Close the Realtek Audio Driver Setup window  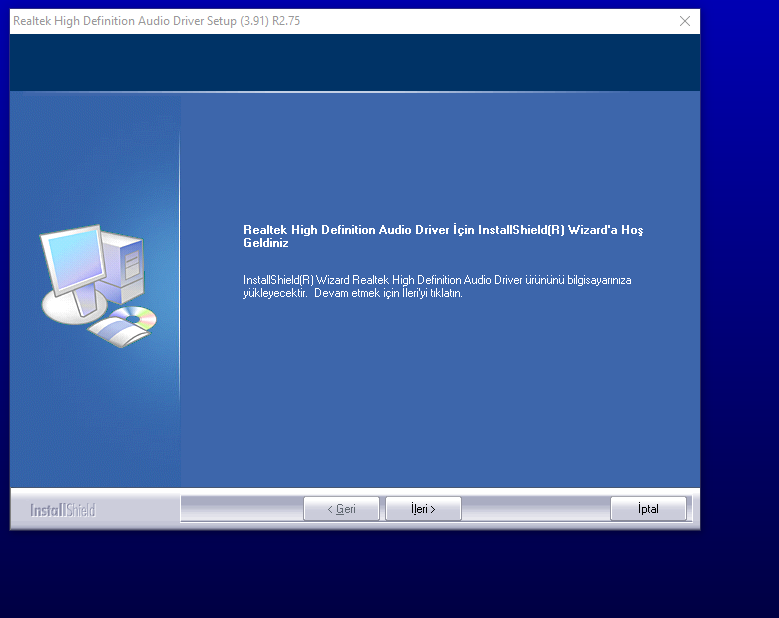(685, 21)
